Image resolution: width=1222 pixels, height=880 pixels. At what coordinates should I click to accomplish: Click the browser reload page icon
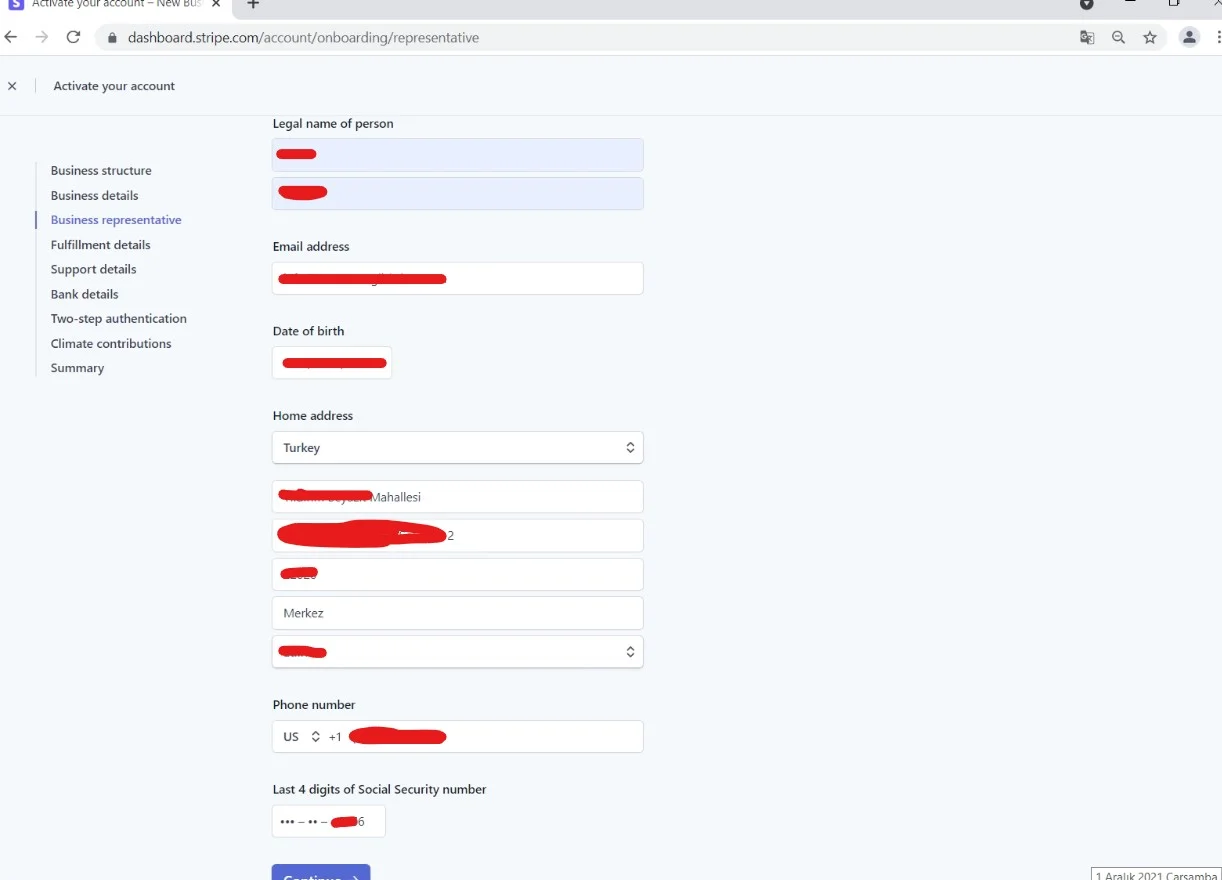[x=73, y=38]
